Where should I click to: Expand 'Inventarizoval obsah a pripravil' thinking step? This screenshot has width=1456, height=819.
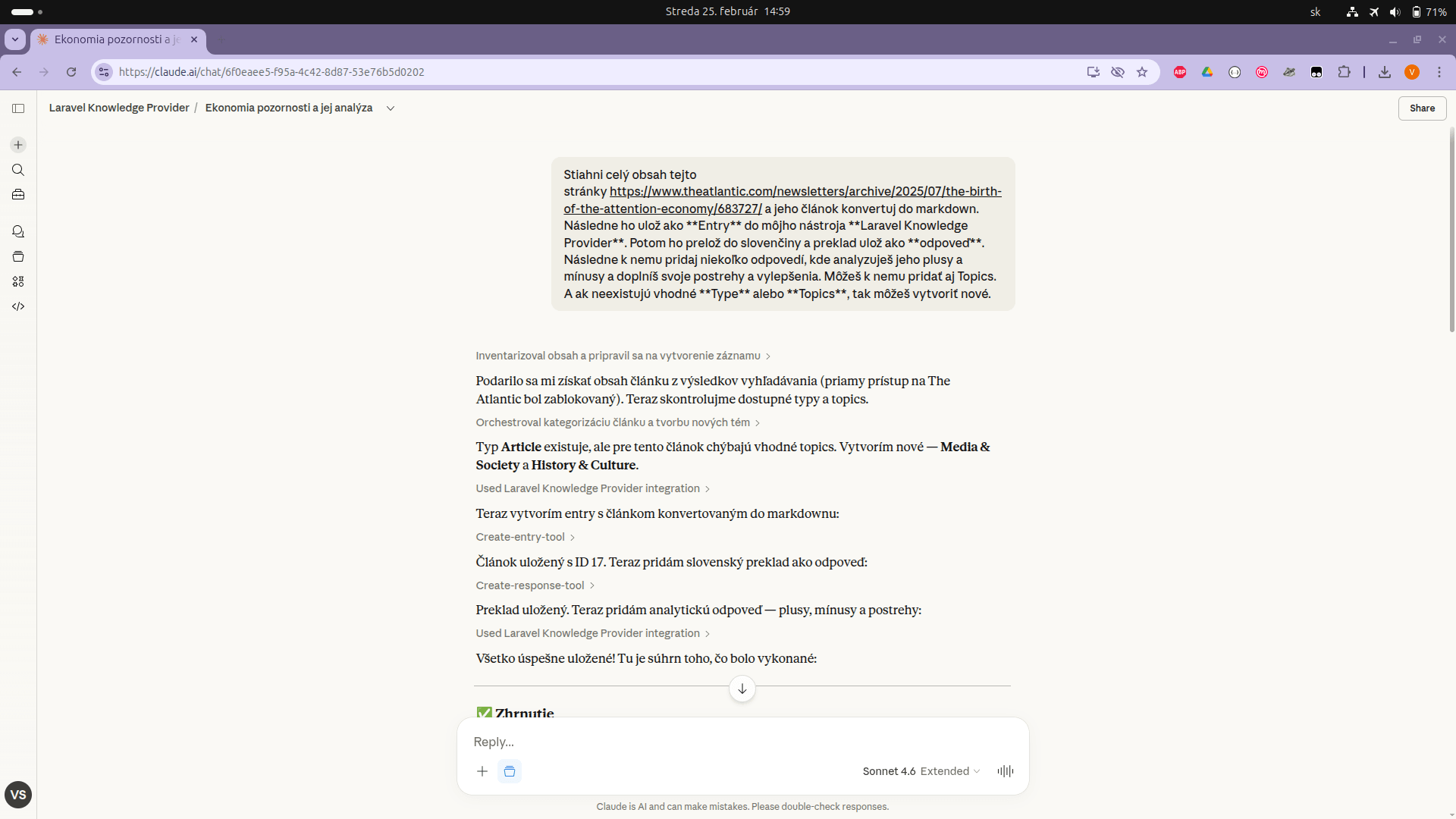point(623,356)
